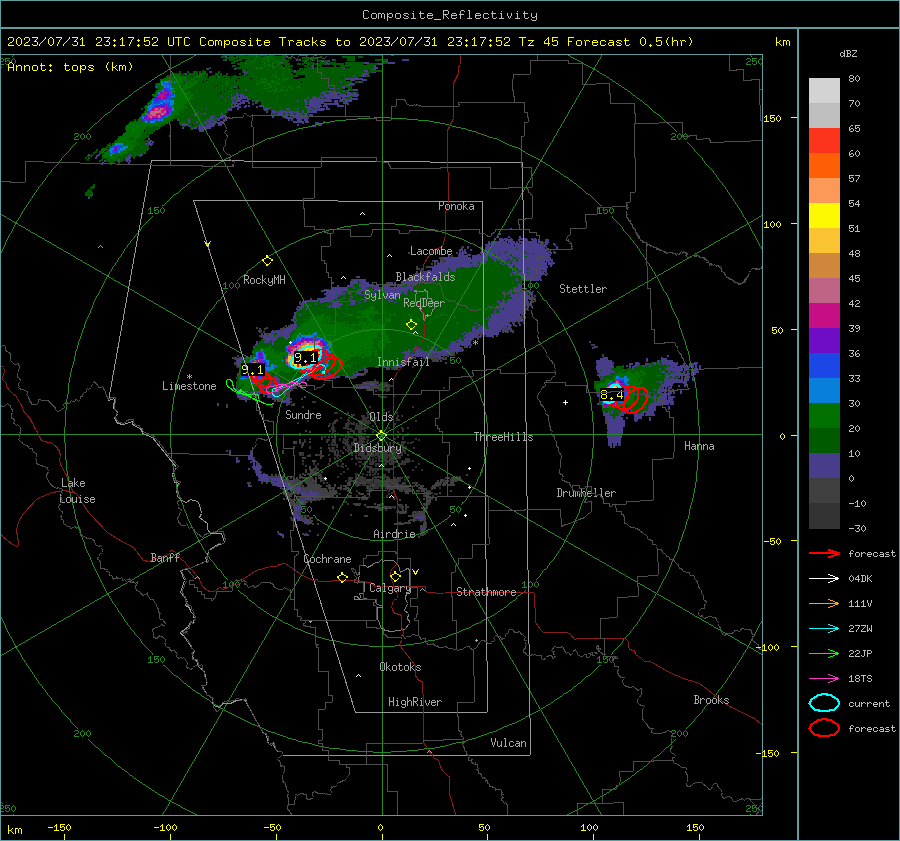The width and height of the screenshot is (900, 841).
Task: Click the Lacombe town label
Action: pyautogui.click(x=431, y=251)
